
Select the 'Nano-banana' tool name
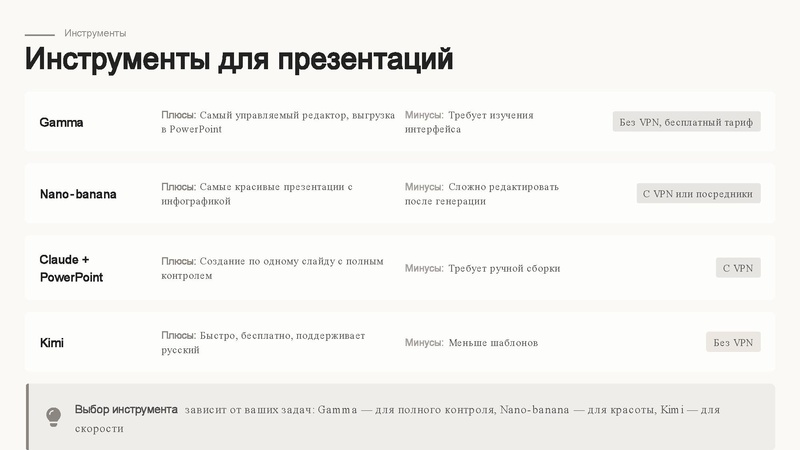click(x=78, y=194)
